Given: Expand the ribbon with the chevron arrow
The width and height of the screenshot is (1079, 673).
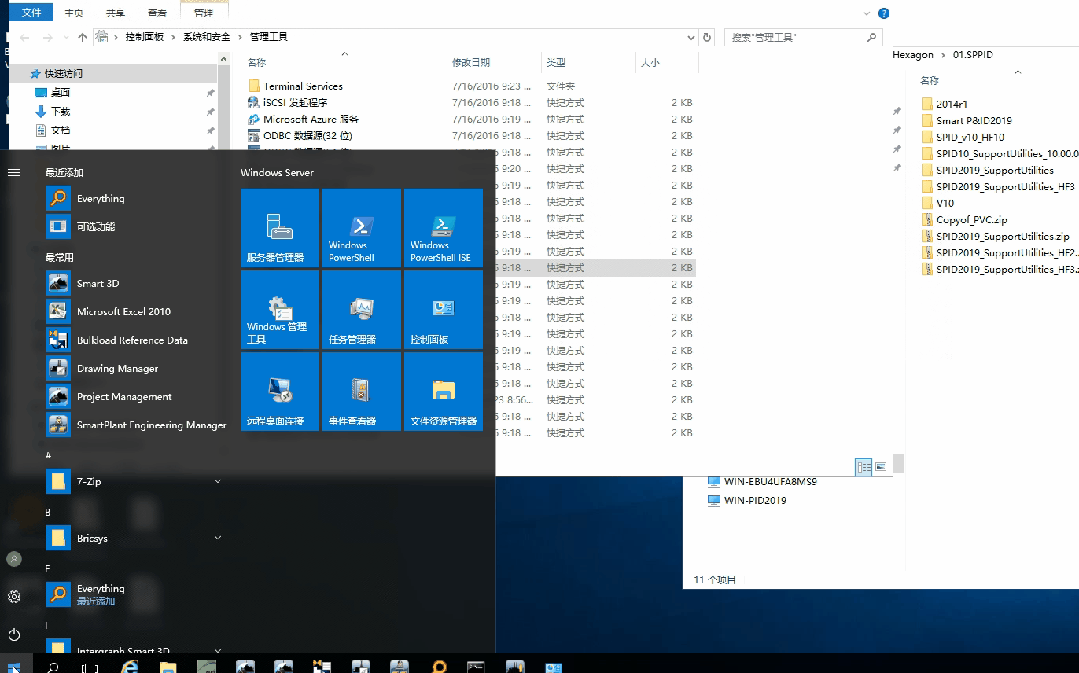Looking at the screenshot, I should tap(866, 13).
